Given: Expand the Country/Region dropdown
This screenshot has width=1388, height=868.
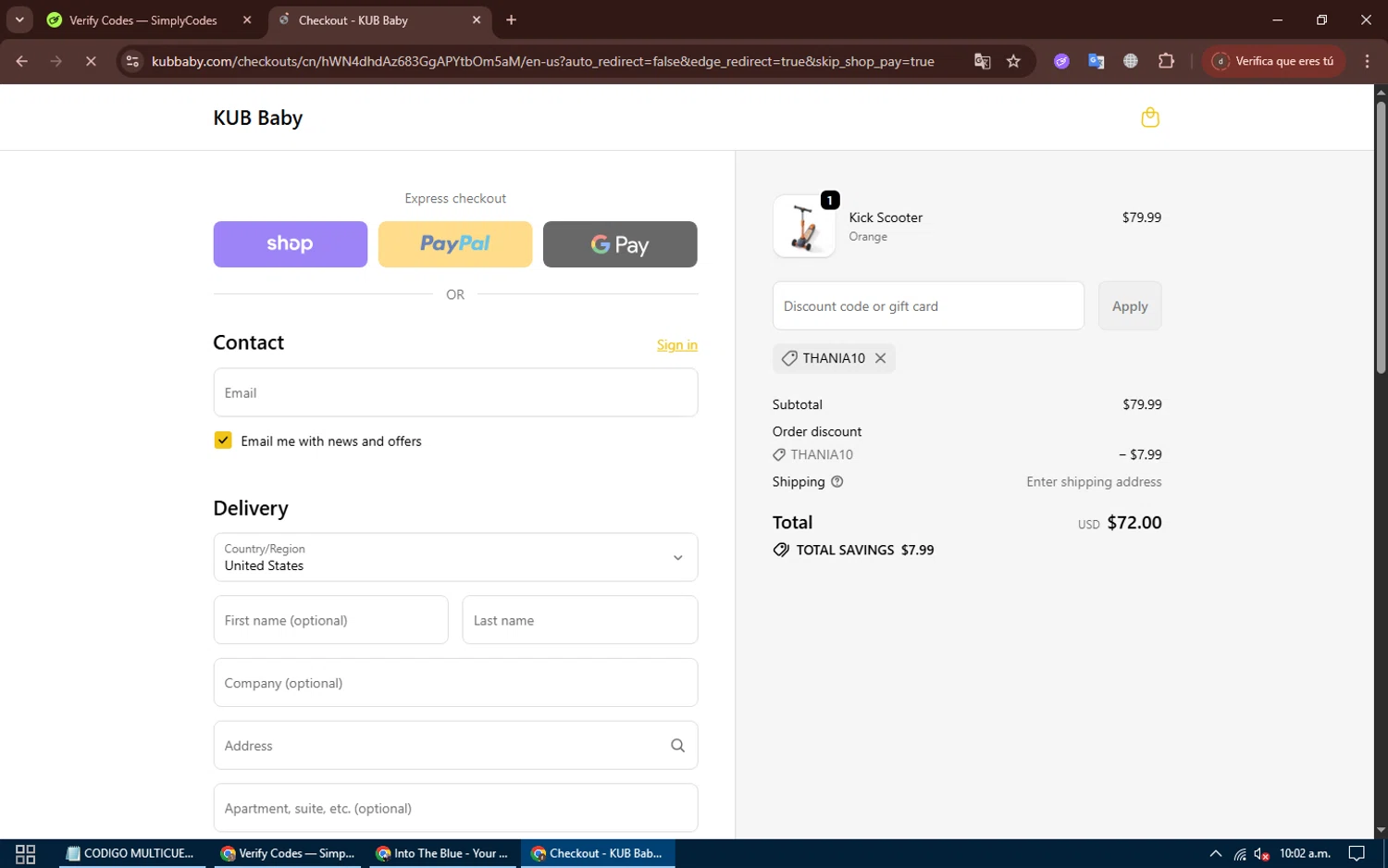Looking at the screenshot, I should (x=455, y=557).
